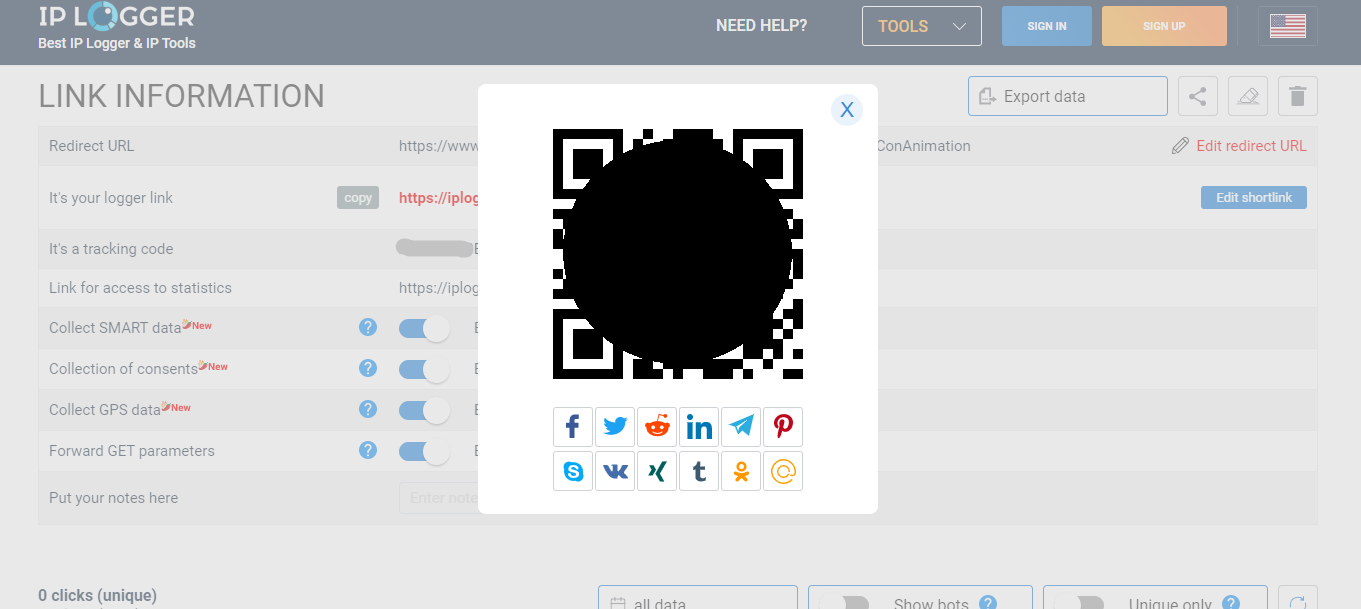Click the pencil icon for Edit redirect URL
This screenshot has height=609, width=1361.
(x=1181, y=146)
